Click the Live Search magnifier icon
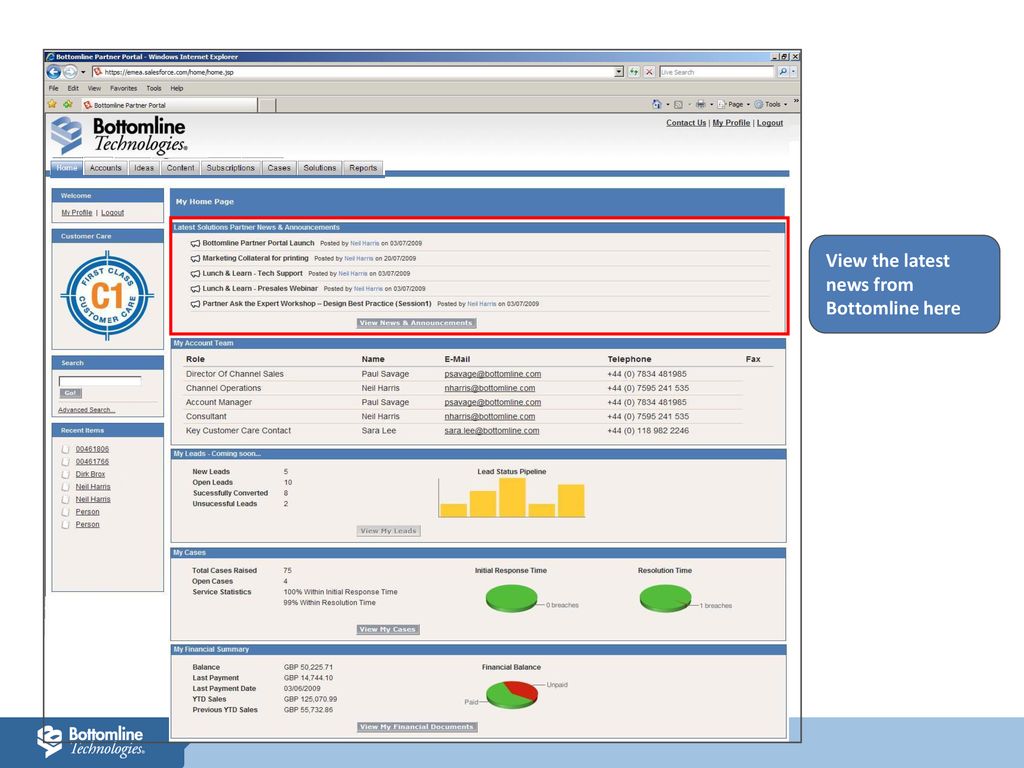1024x768 pixels. coord(782,72)
